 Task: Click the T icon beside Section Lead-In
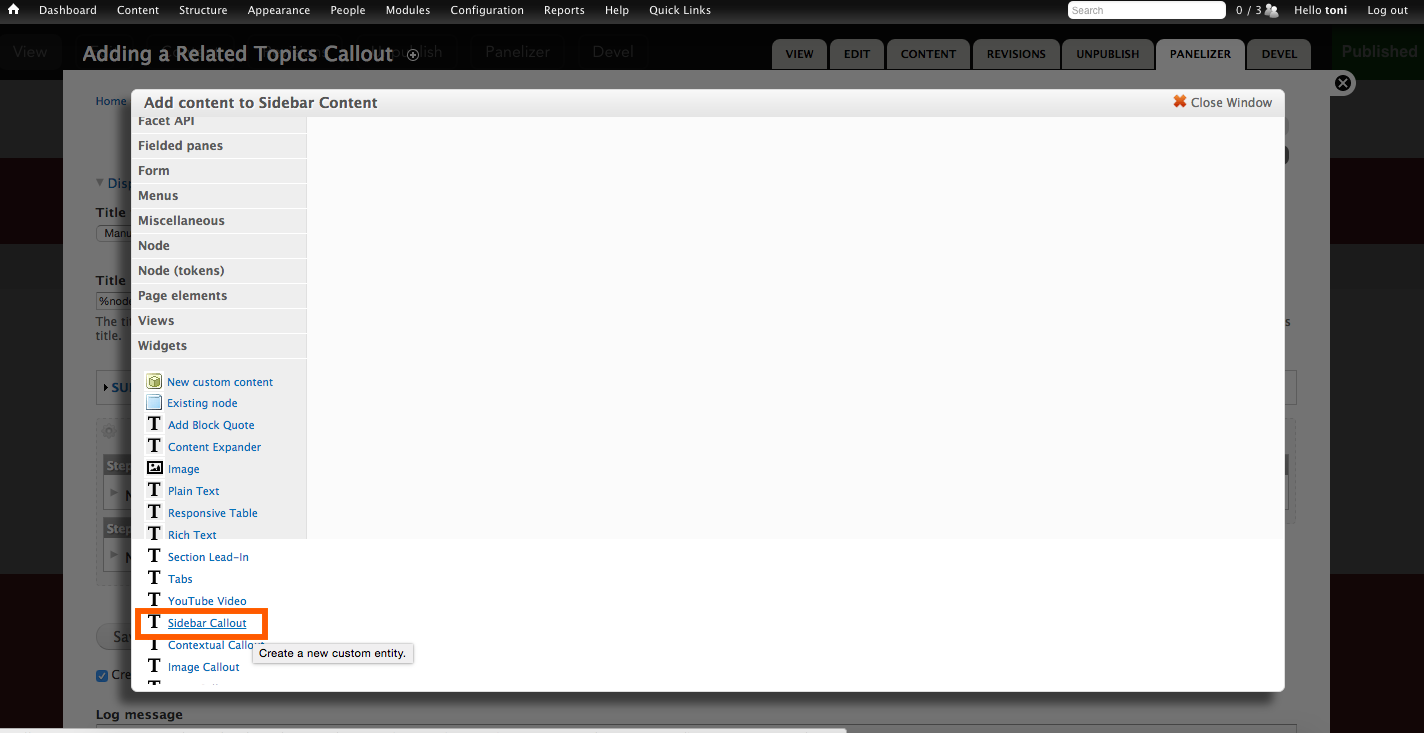[154, 556]
